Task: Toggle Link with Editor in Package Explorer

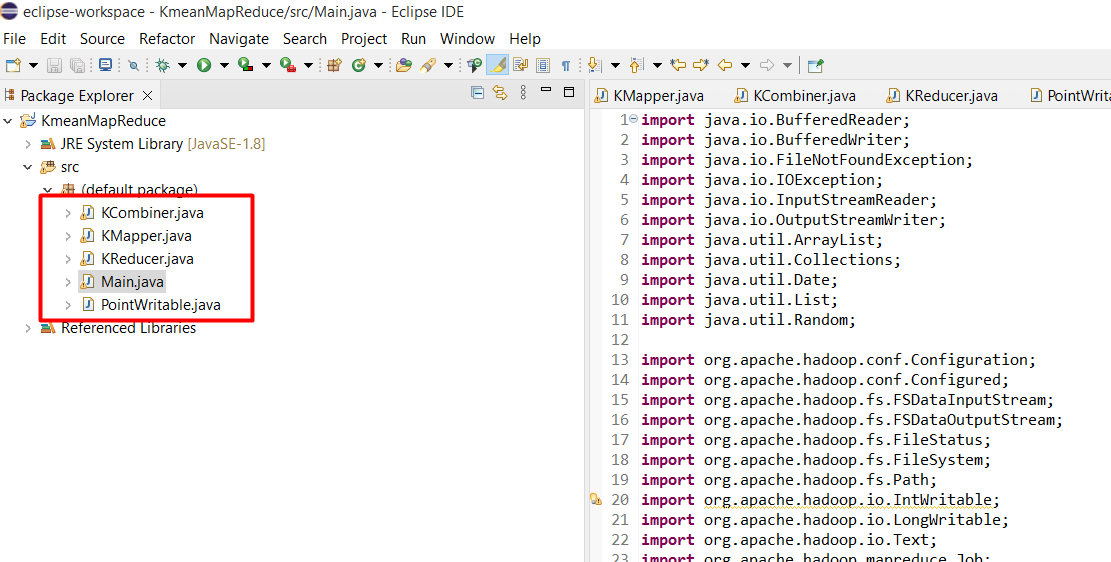Action: (x=499, y=94)
